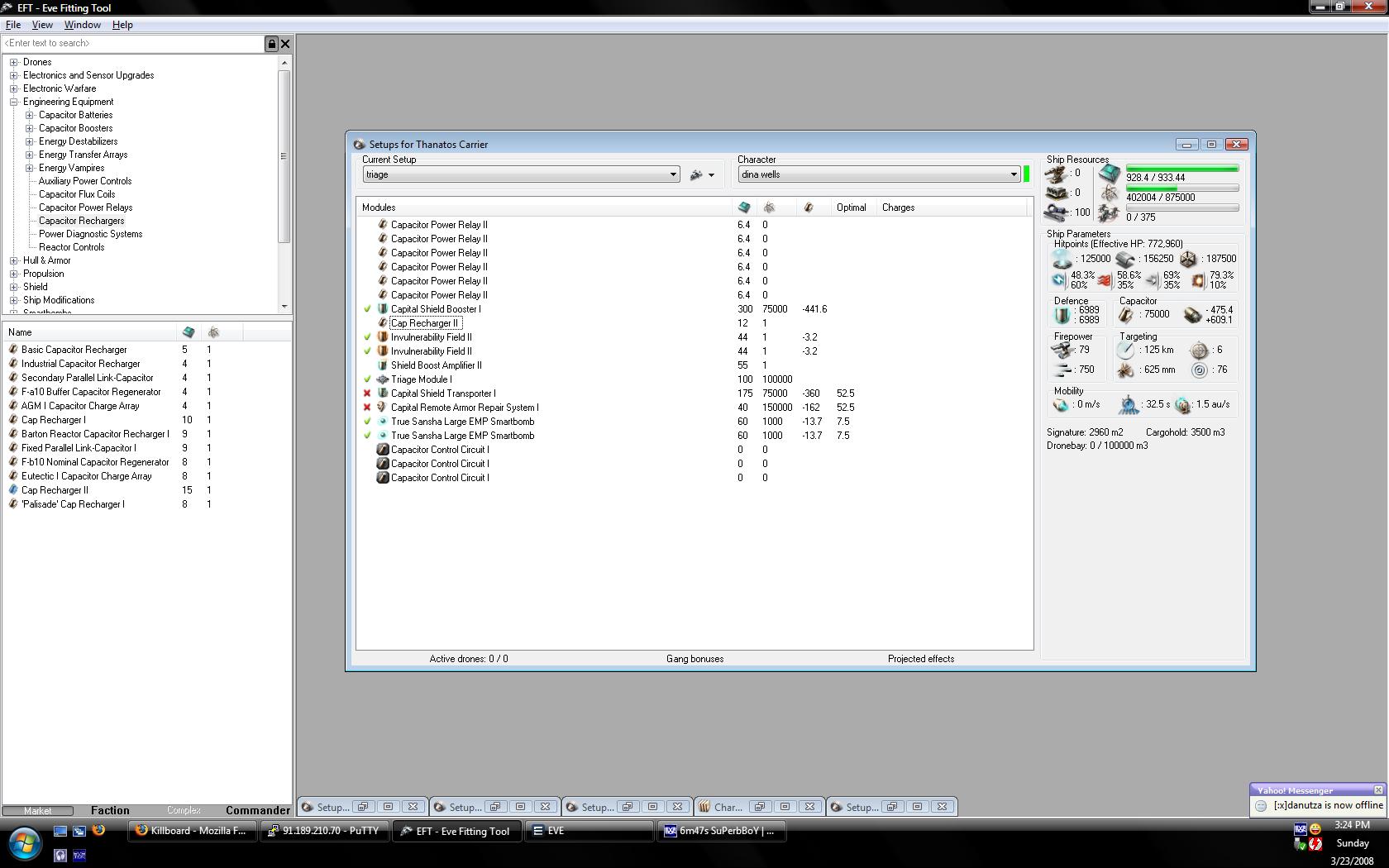Click the Capital Shield Booster I module icon
This screenshot has height=868, width=1389.
383,309
